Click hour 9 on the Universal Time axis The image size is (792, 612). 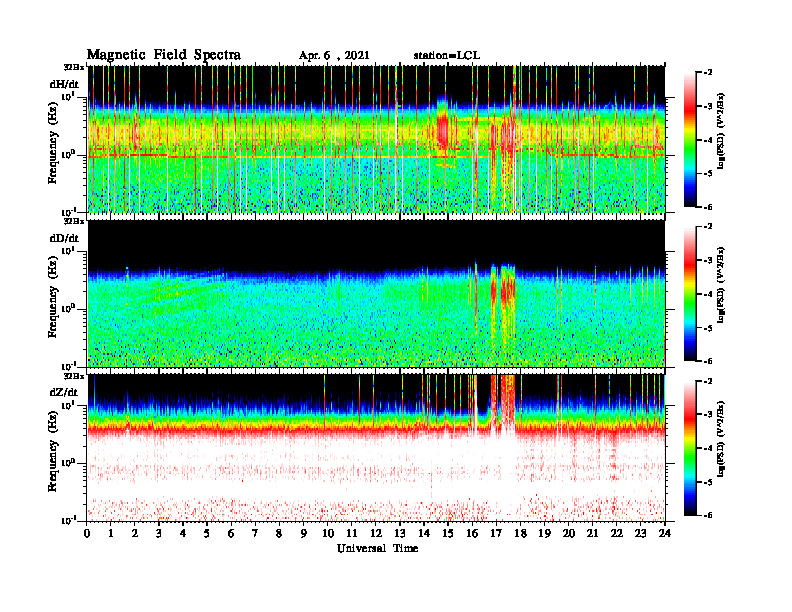304,533
